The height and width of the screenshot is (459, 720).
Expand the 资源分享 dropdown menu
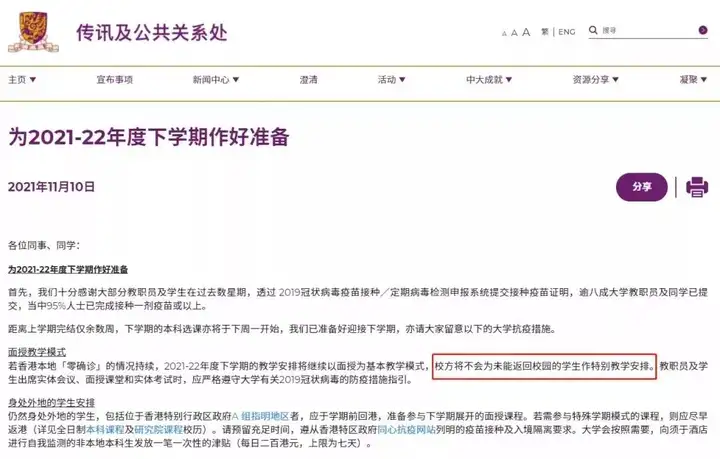596,79
